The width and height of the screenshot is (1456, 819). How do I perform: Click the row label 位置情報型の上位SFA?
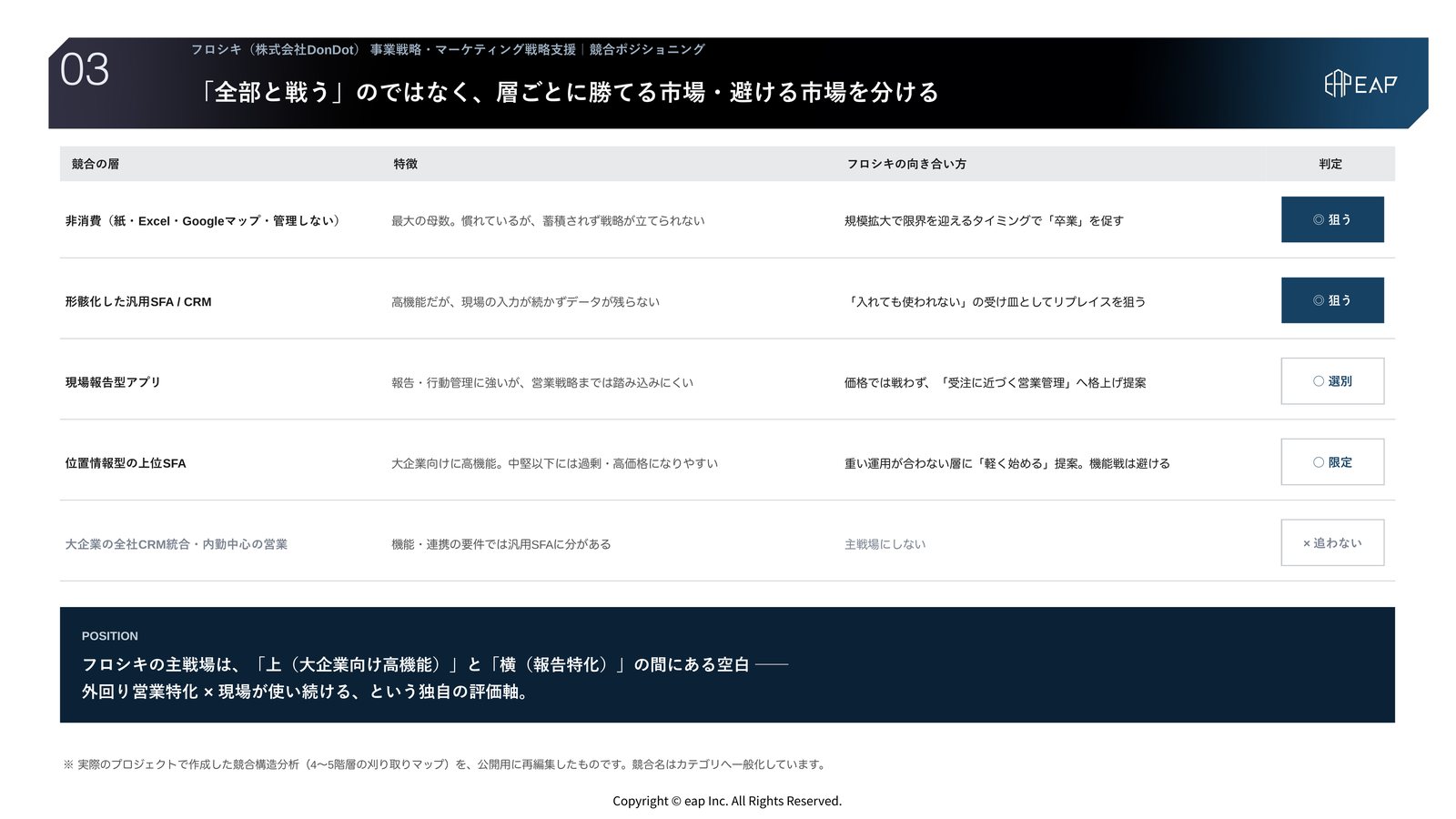[x=126, y=463]
